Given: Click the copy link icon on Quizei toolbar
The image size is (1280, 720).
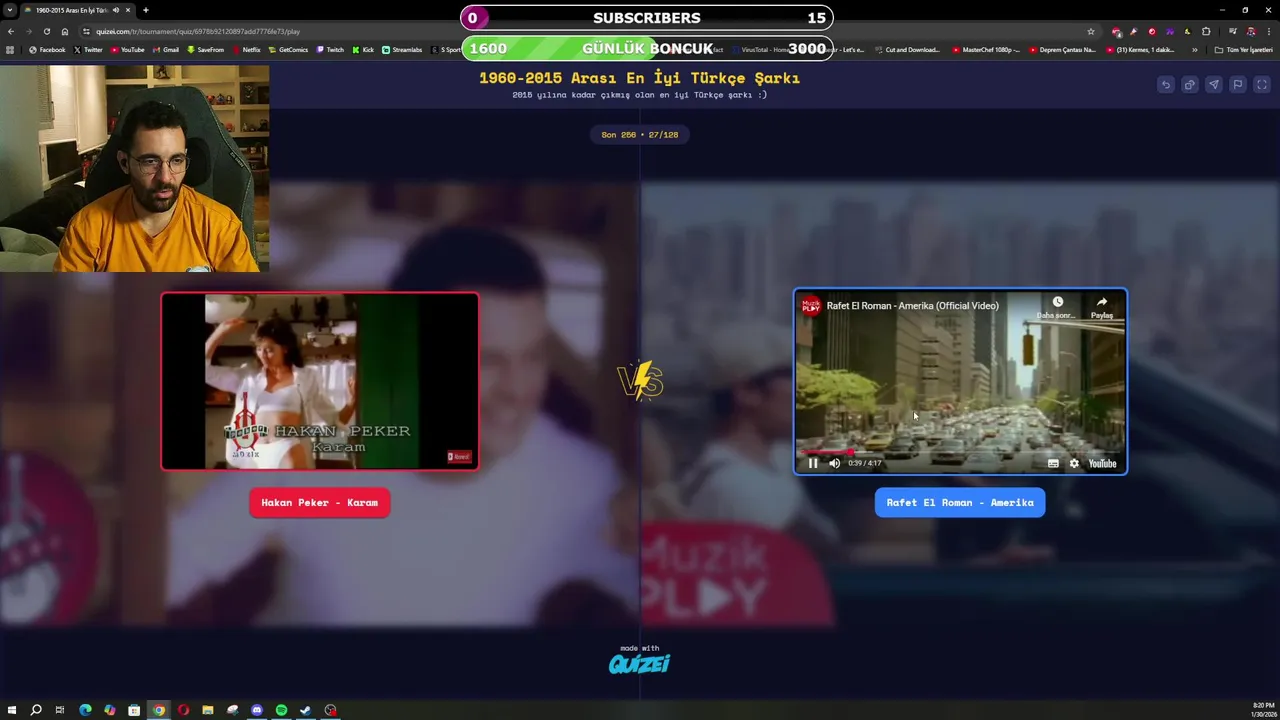Looking at the screenshot, I should tap(1189, 85).
